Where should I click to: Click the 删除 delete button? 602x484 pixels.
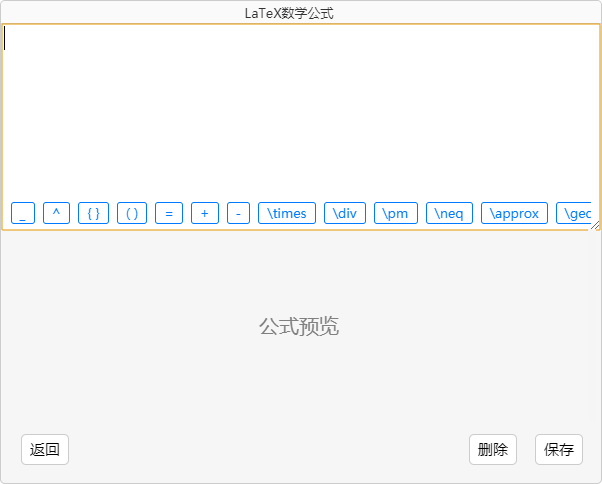pos(493,449)
